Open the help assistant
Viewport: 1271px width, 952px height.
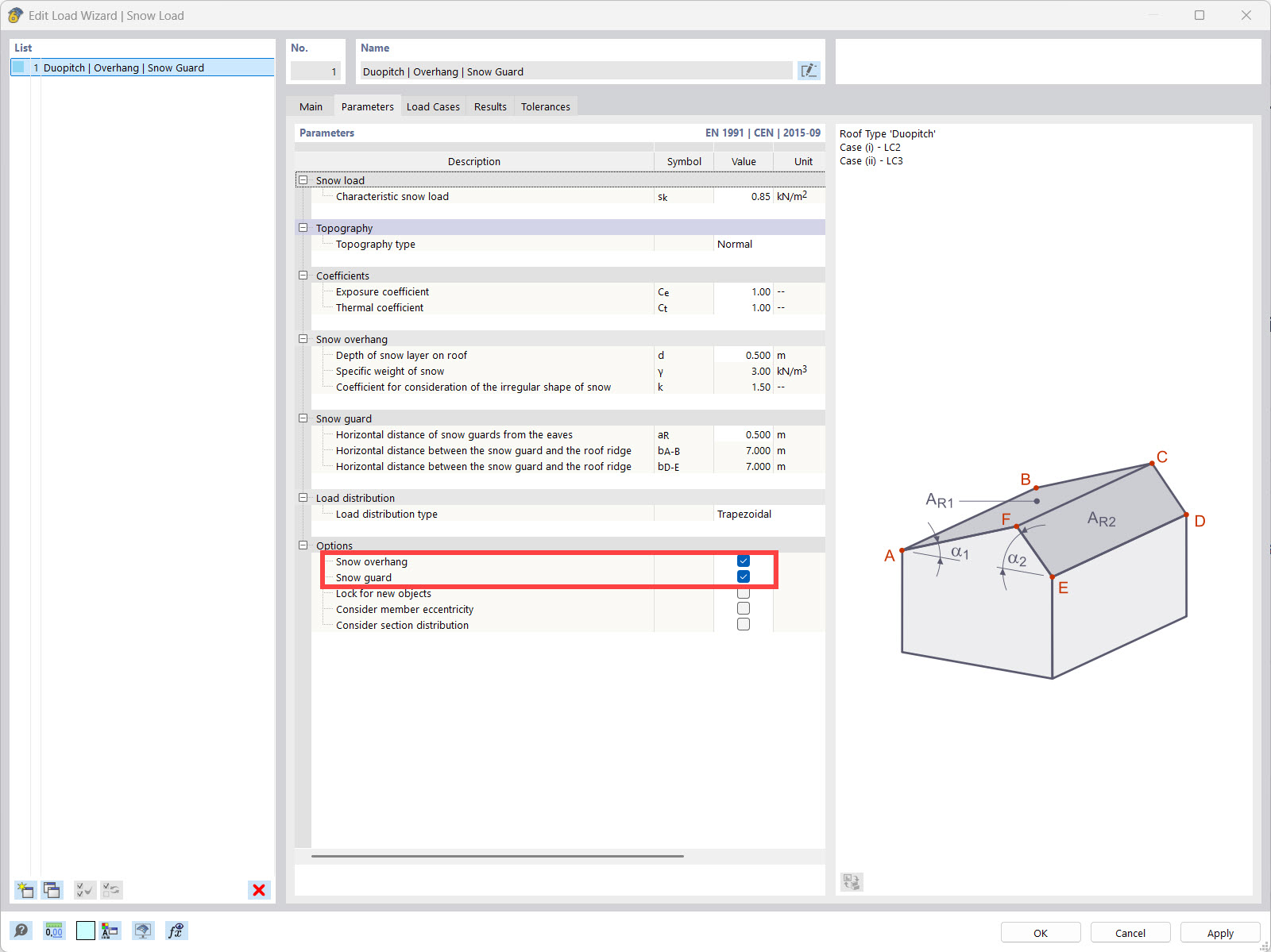(x=21, y=931)
